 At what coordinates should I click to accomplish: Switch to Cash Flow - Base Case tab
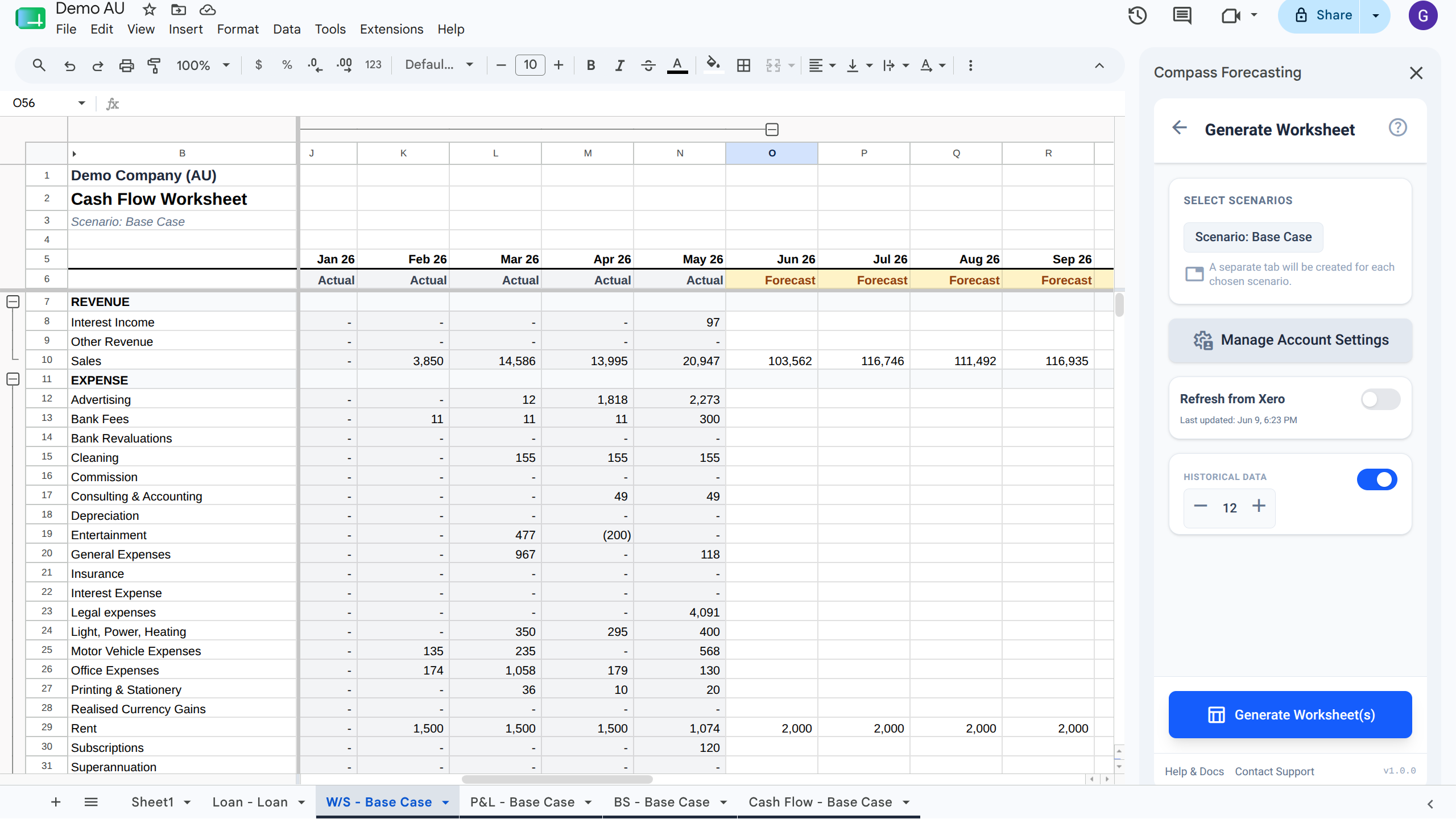click(x=820, y=802)
